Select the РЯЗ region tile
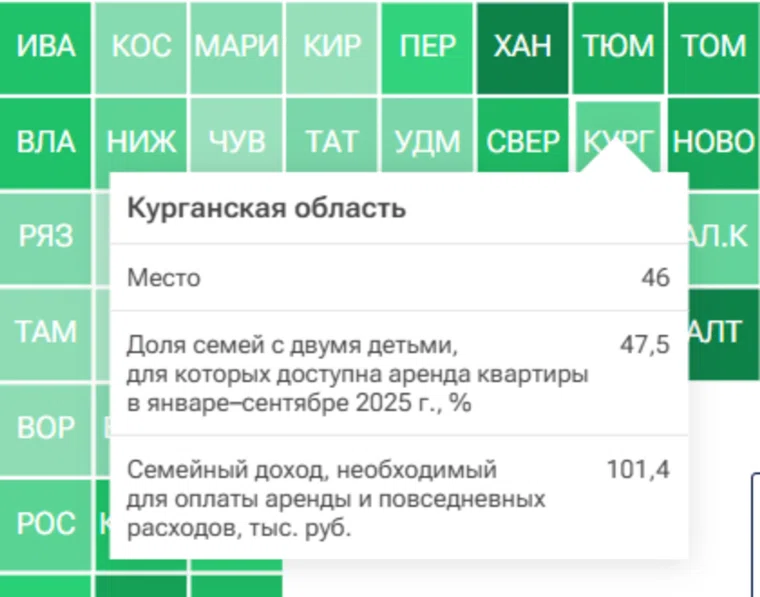Screen dimensions: 760x597 [x=46, y=237]
